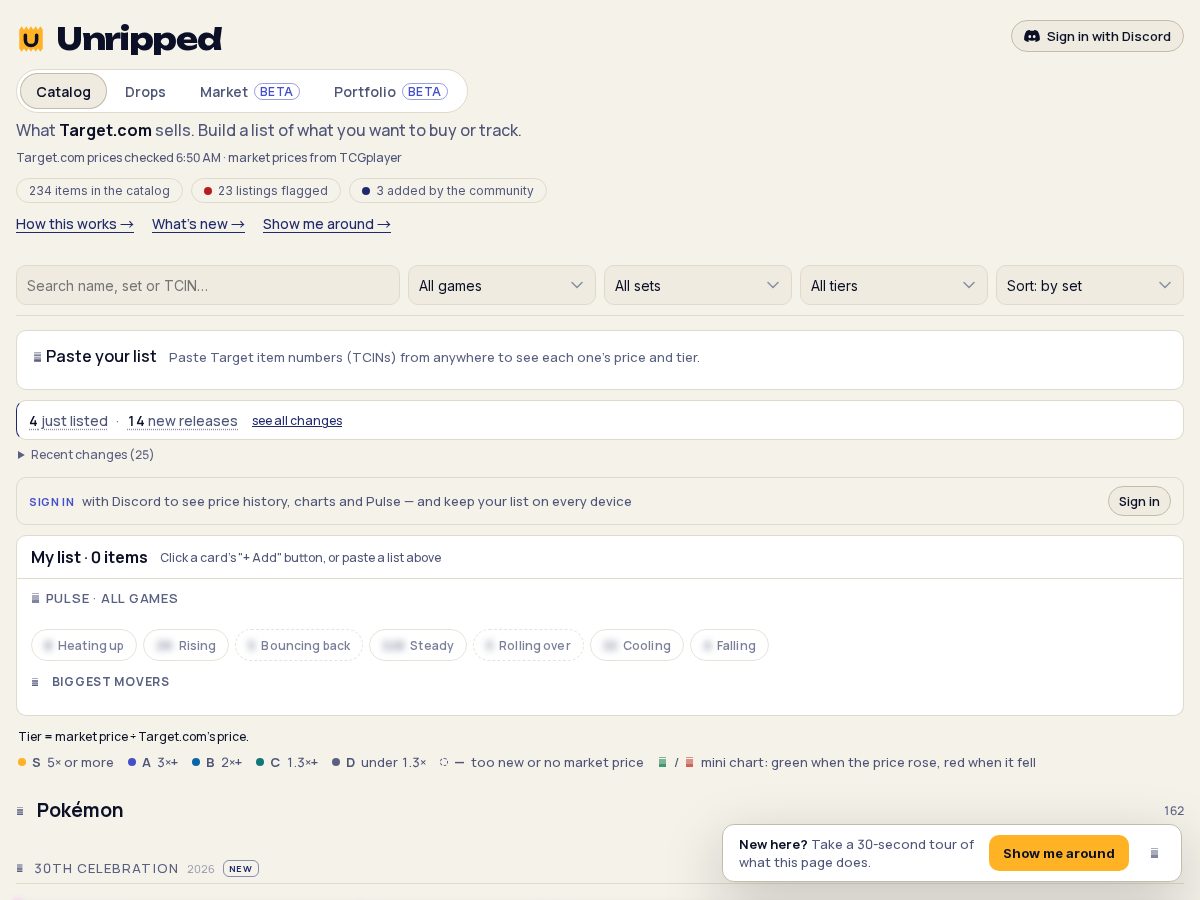Click the PULSE · ALL GAMES heading
This screenshot has height=900, width=1200.
click(x=104, y=598)
